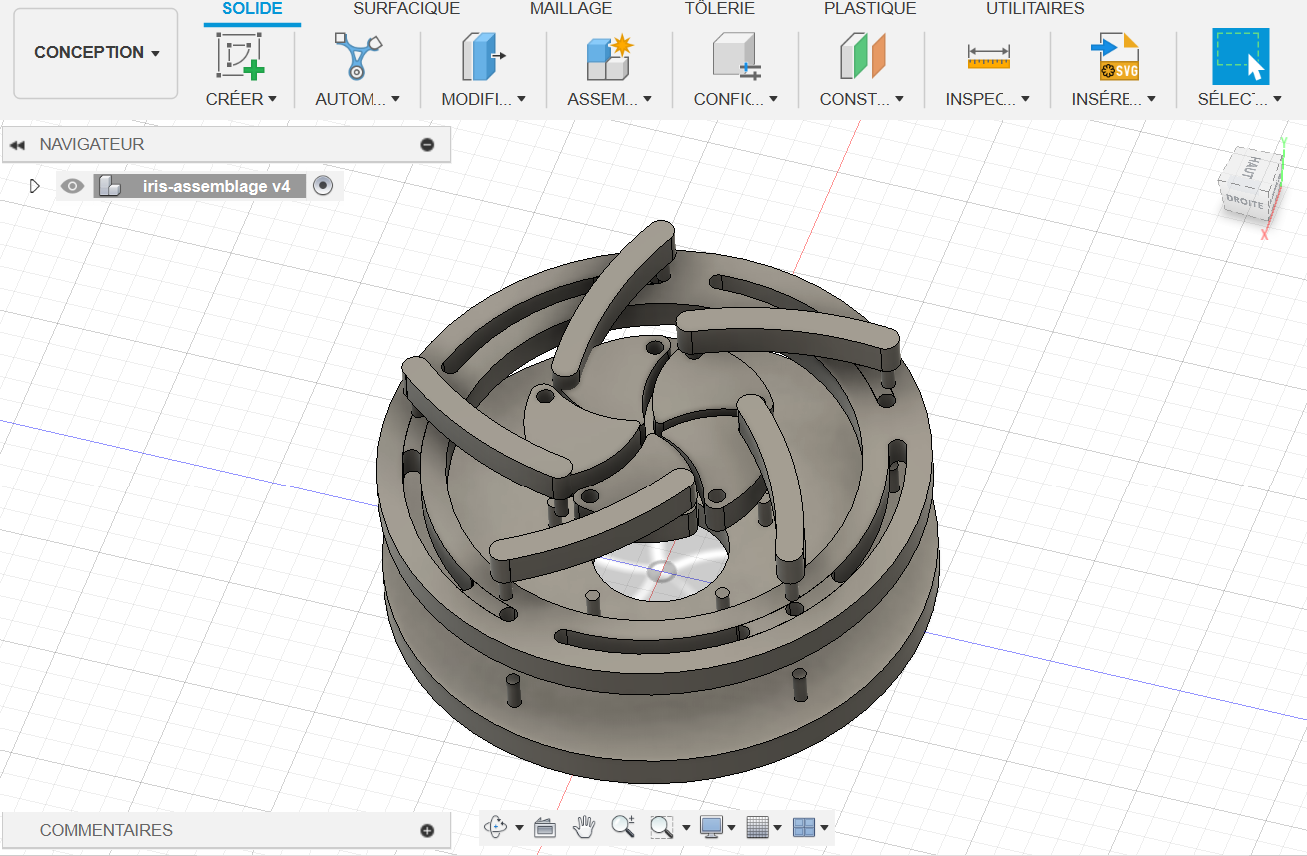
Task: Select the Zoom magnifier tool
Action: pyautogui.click(x=623, y=827)
